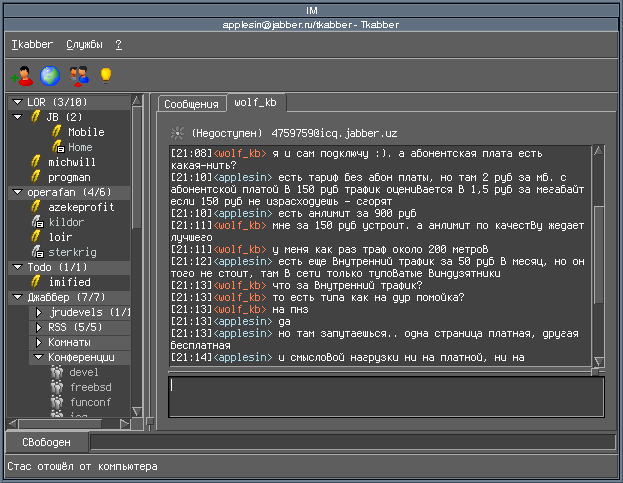Toggle showing offline users with the lightbulb icon

pyautogui.click(x=105, y=75)
